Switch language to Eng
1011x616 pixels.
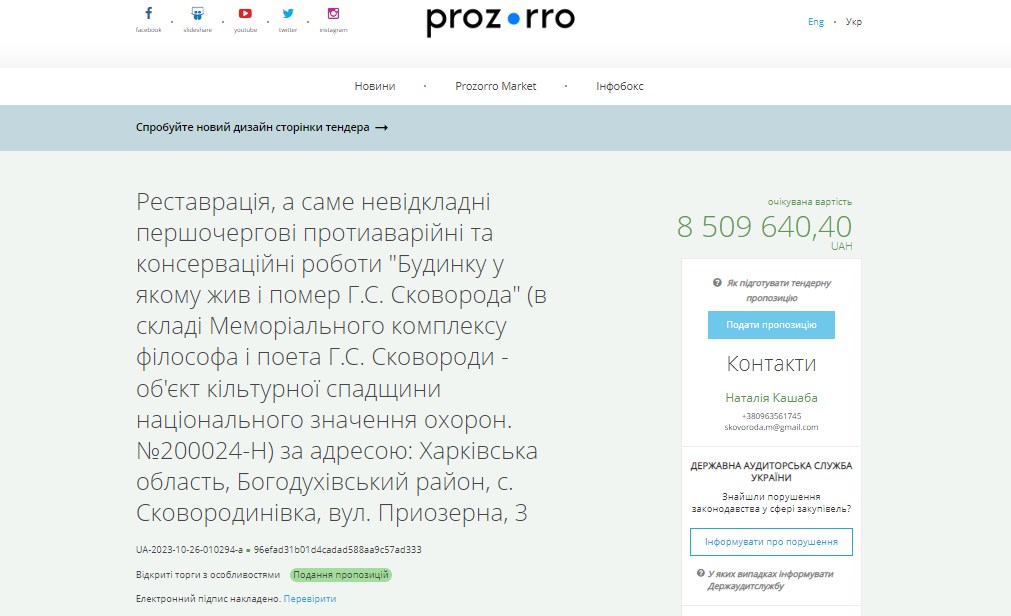coord(816,21)
